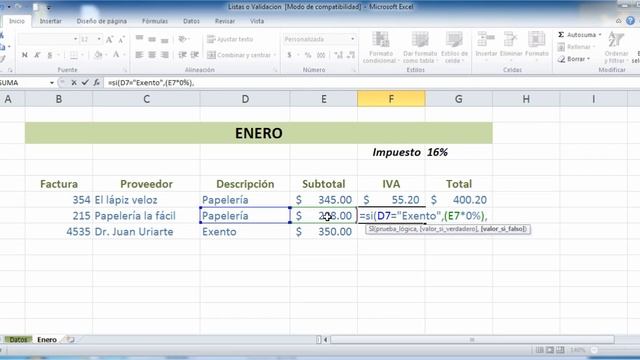Apply percent style format

point(308,55)
